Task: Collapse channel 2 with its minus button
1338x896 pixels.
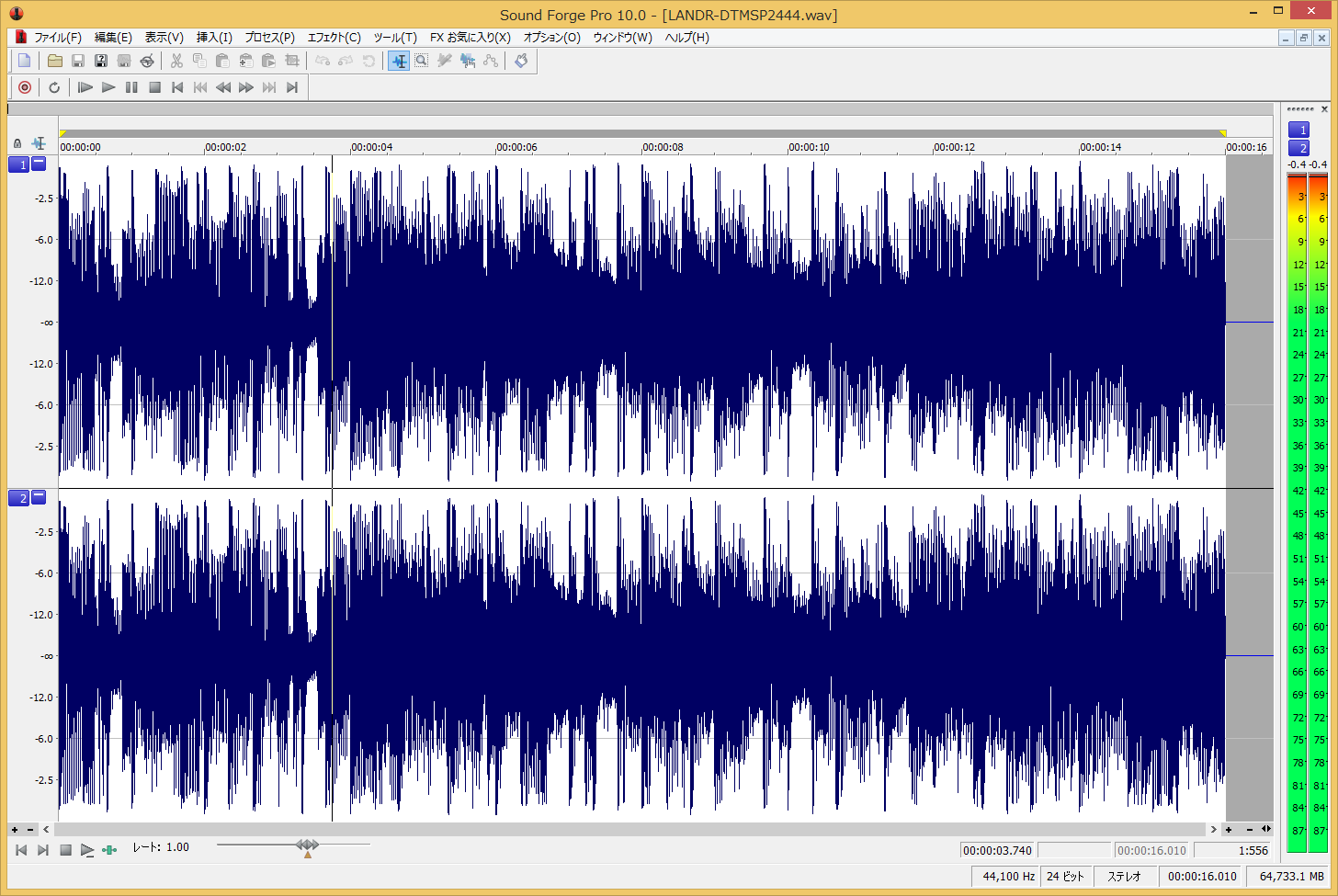Action: pos(39,497)
